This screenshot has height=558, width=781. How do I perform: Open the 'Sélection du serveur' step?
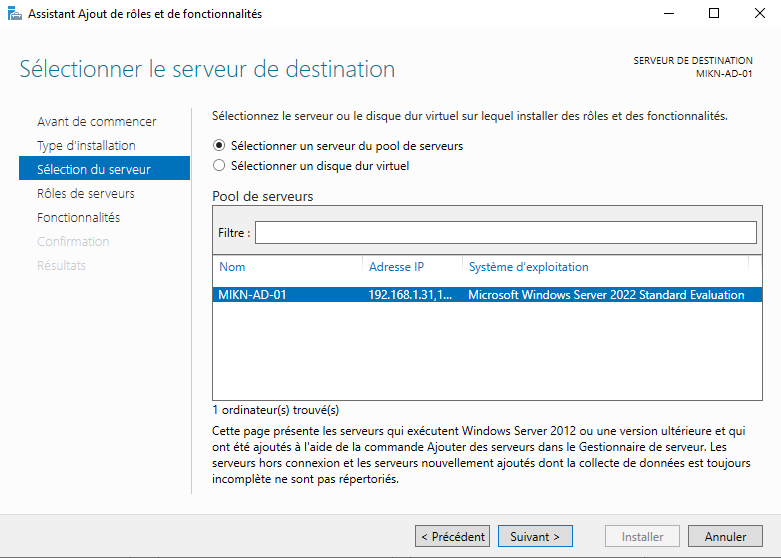93,170
